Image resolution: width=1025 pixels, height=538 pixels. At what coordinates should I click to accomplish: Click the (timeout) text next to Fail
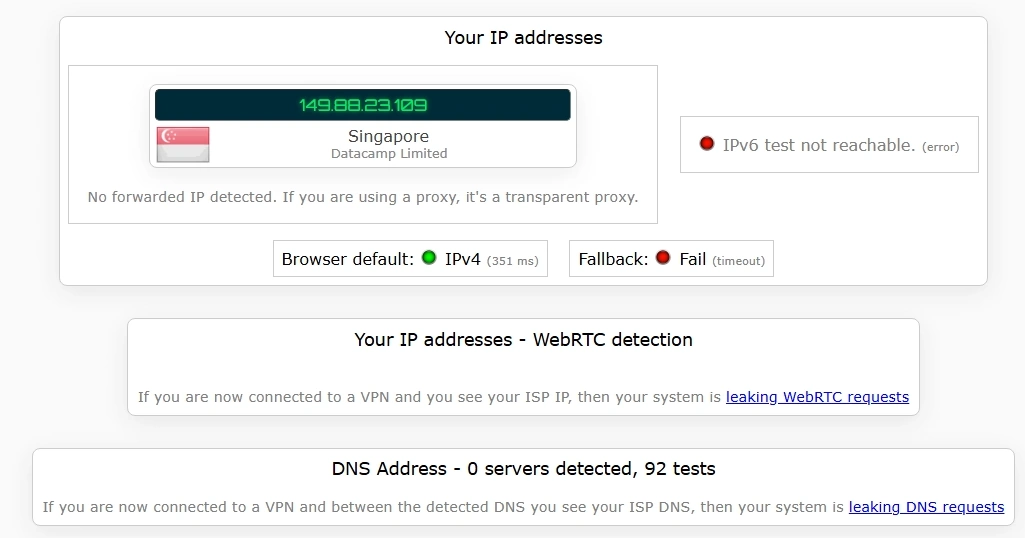pyautogui.click(x=739, y=261)
